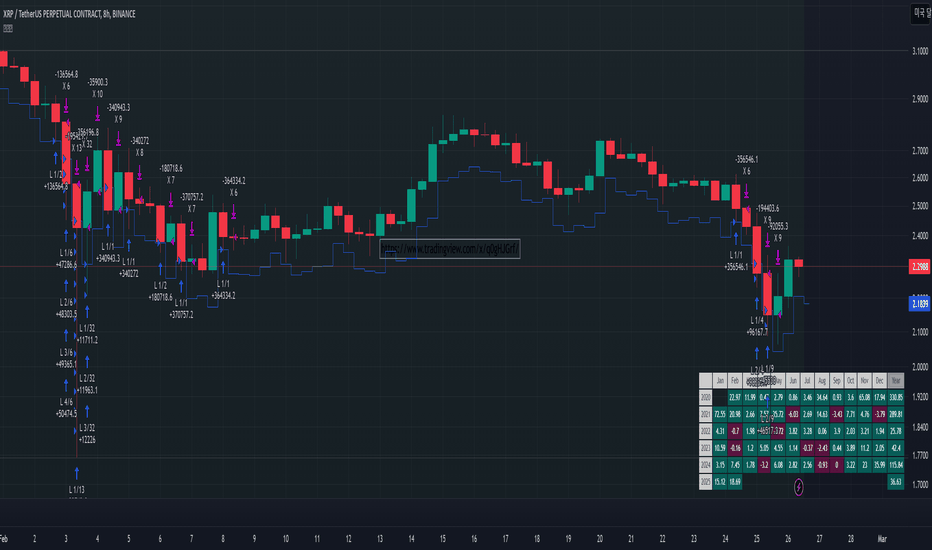
Task: Select the red 2.2988 current price label
Action: point(920,266)
